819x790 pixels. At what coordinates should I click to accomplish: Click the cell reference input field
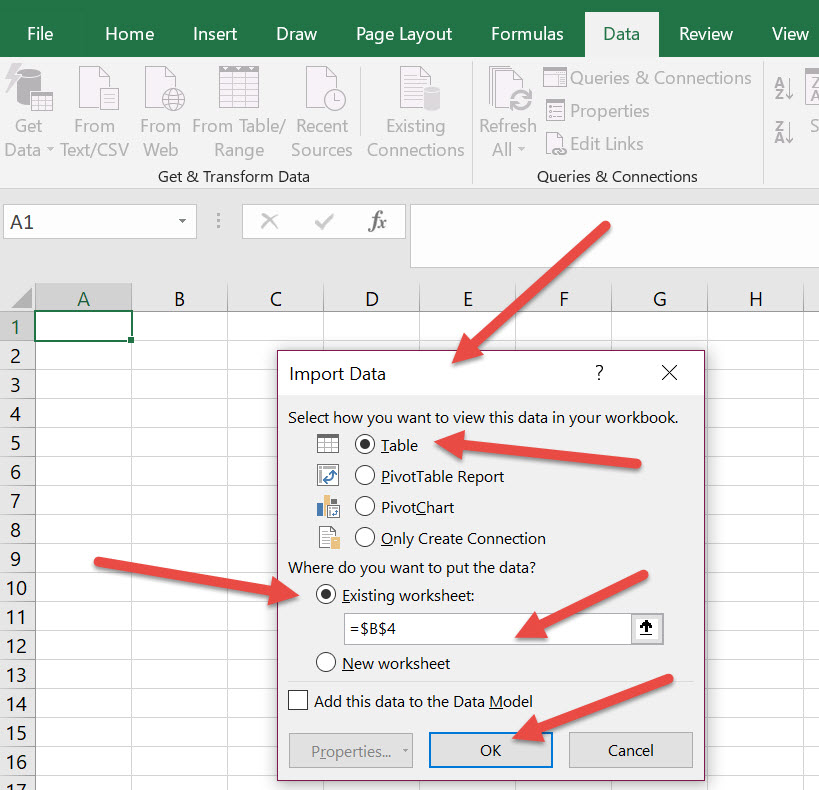click(x=487, y=629)
